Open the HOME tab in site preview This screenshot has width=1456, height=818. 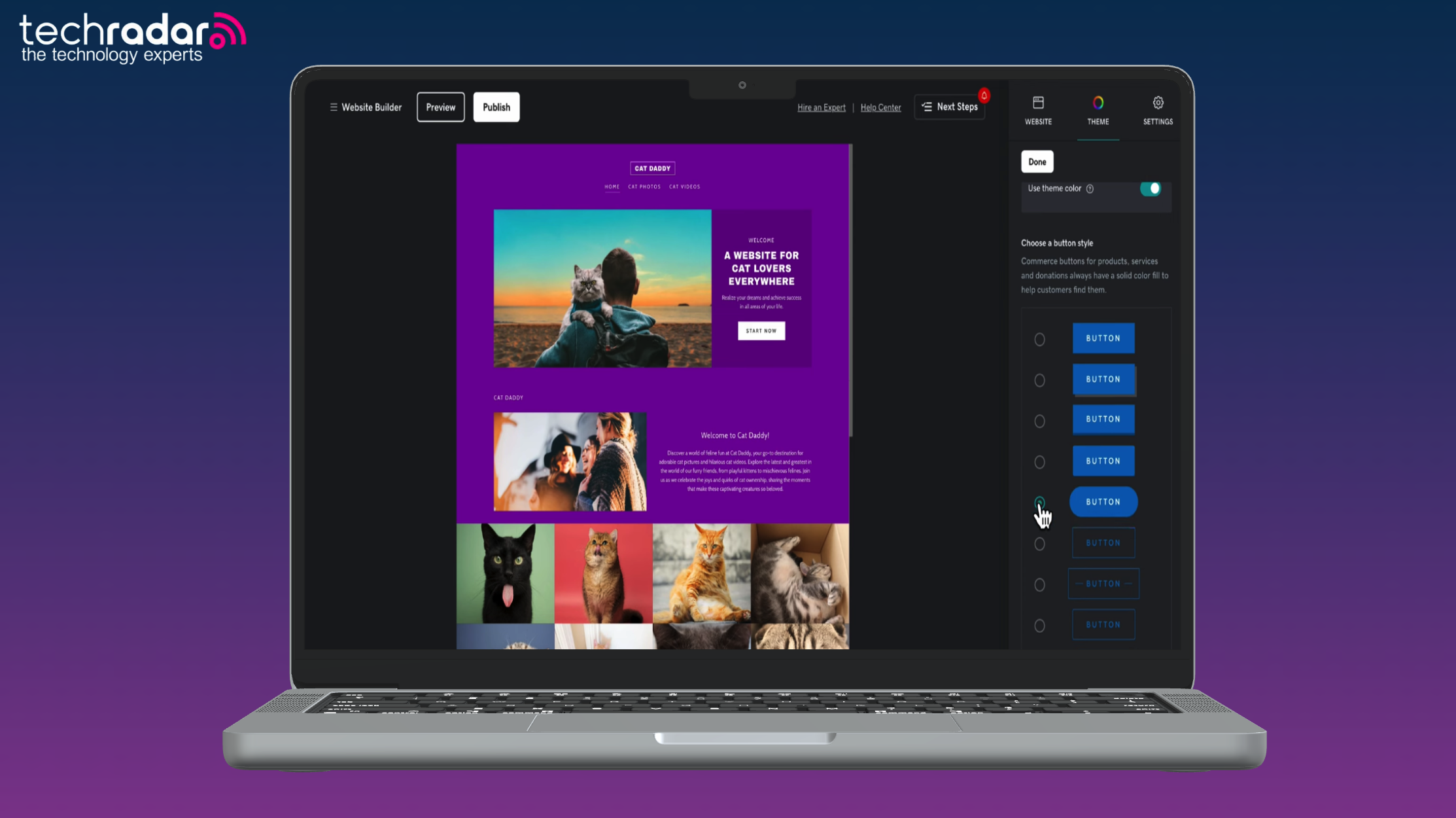[x=611, y=187]
